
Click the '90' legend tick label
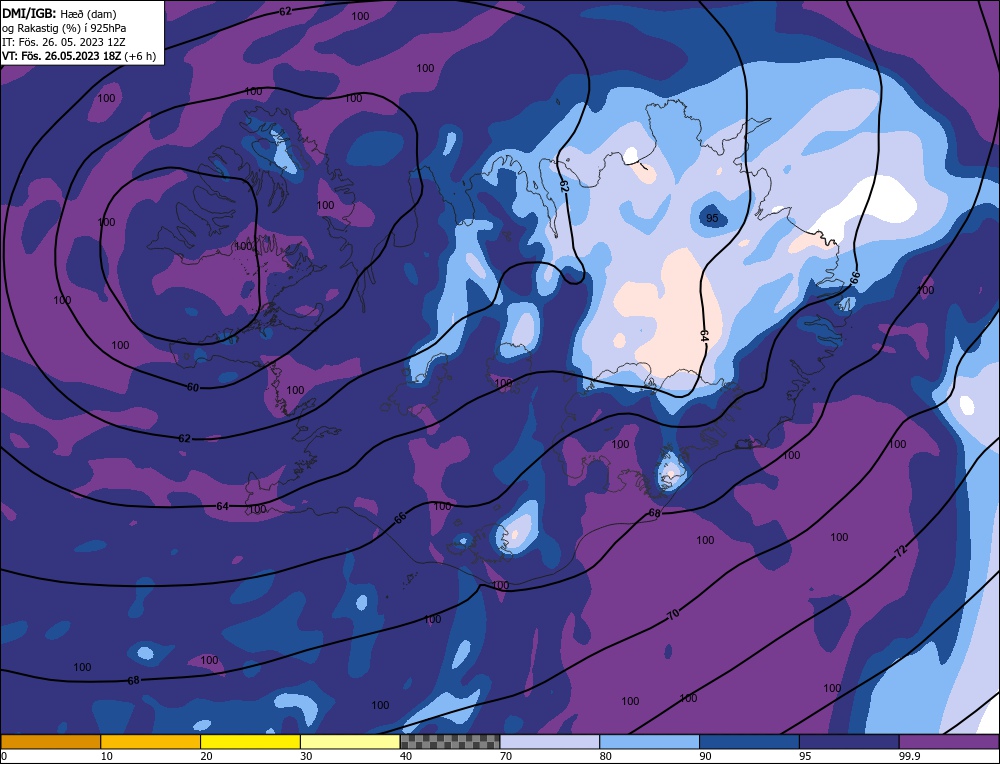pos(705,756)
